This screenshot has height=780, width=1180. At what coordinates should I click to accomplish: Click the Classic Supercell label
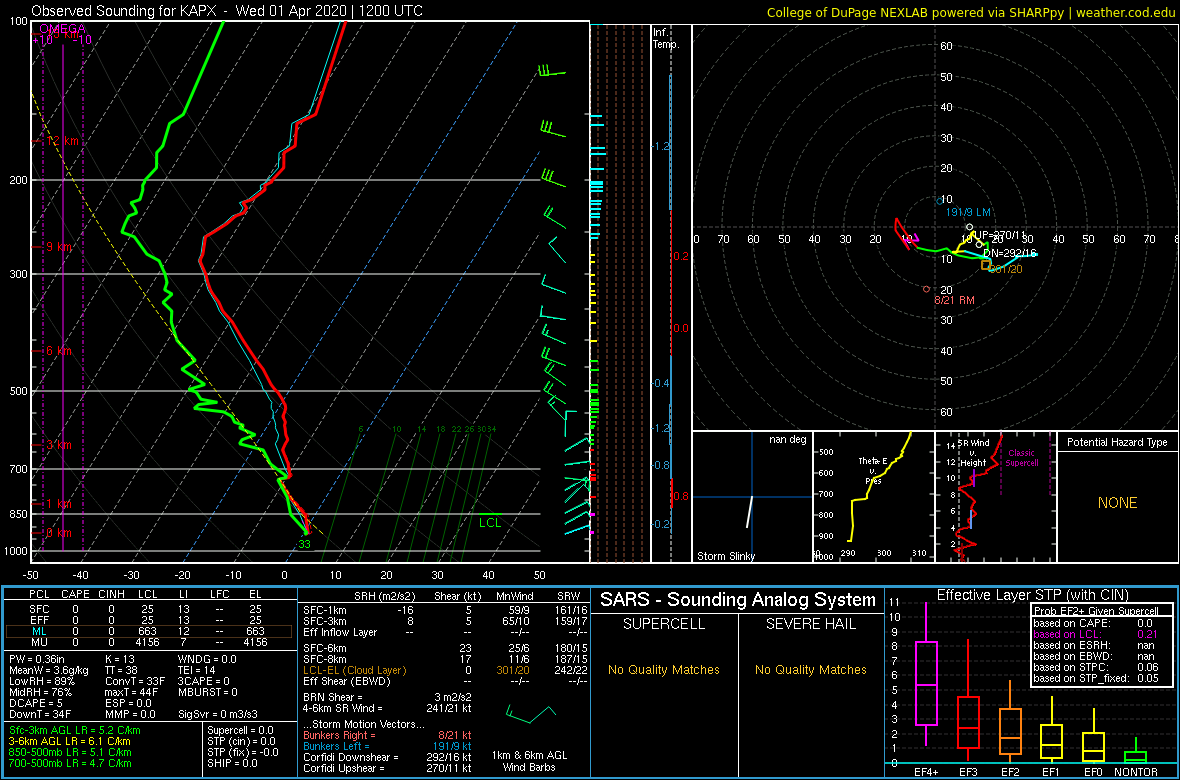point(1021,459)
